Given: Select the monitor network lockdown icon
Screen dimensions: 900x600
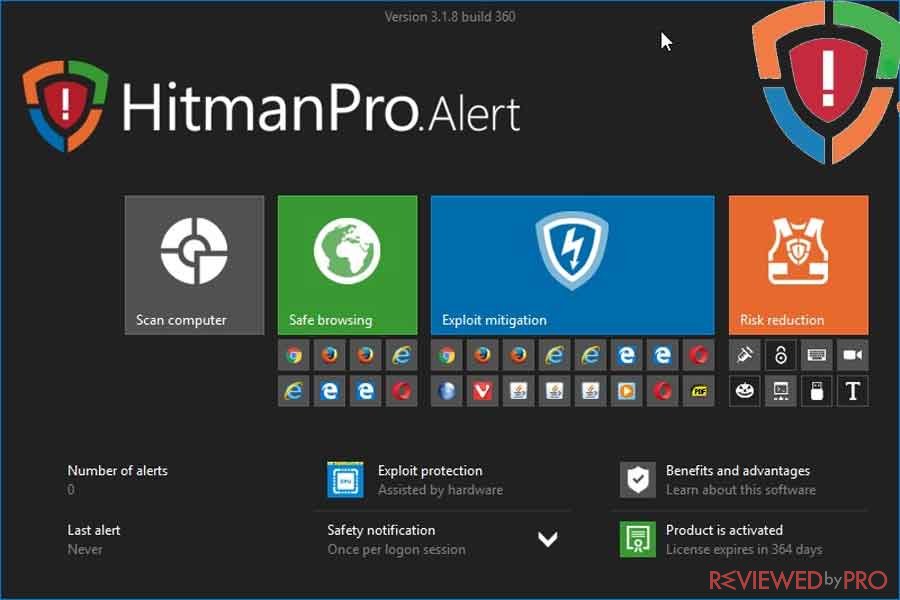Looking at the screenshot, I should [781, 391].
